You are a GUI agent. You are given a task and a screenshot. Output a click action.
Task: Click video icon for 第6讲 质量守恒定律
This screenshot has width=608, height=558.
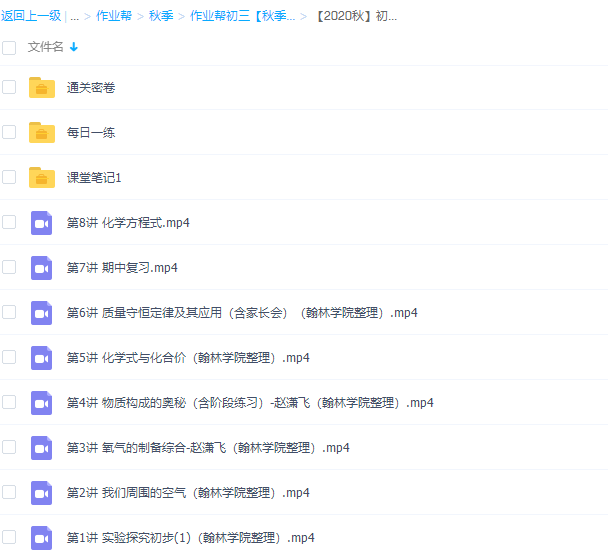pyautogui.click(x=41, y=312)
